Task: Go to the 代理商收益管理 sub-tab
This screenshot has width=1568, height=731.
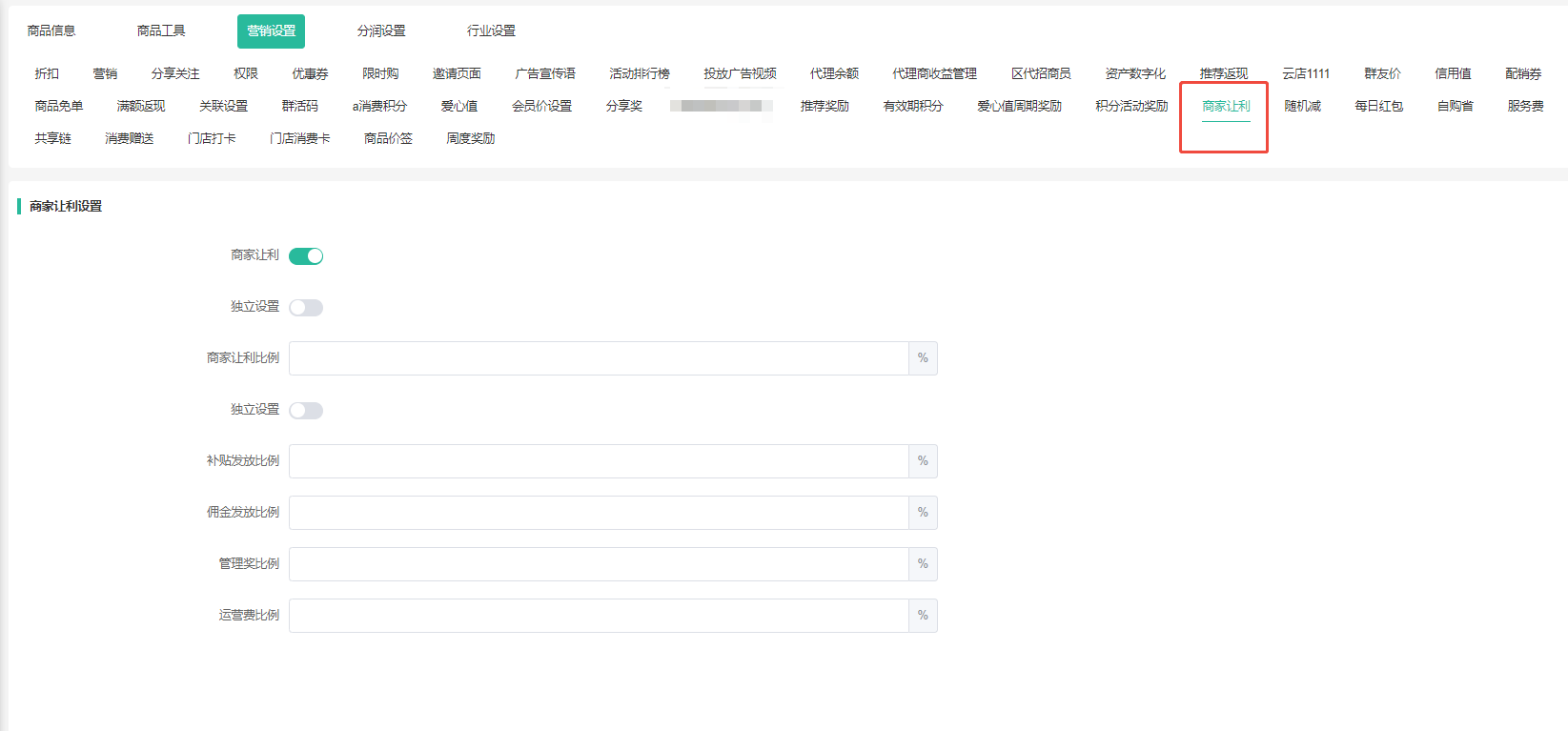Action: [x=934, y=74]
